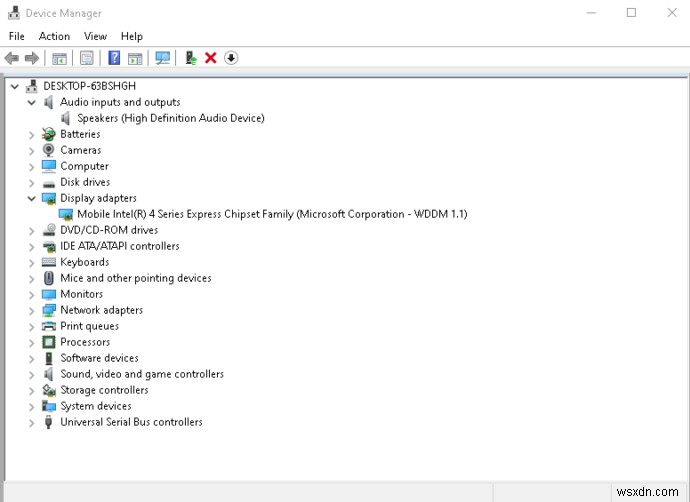The image size is (690, 502).
Task: Open the Properties toolbar icon
Action: (87, 58)
